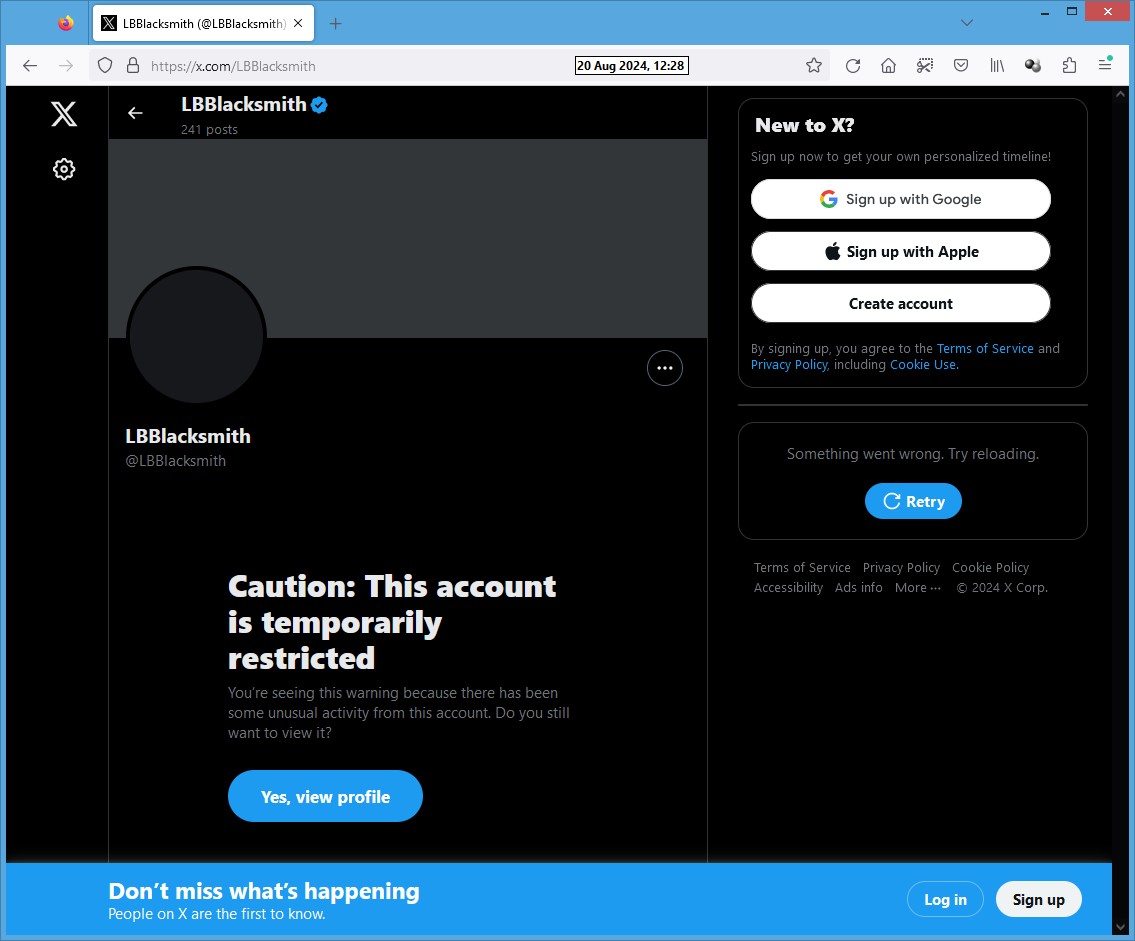Open the Firefox hamburger application menu

(x=1105, y=65)
